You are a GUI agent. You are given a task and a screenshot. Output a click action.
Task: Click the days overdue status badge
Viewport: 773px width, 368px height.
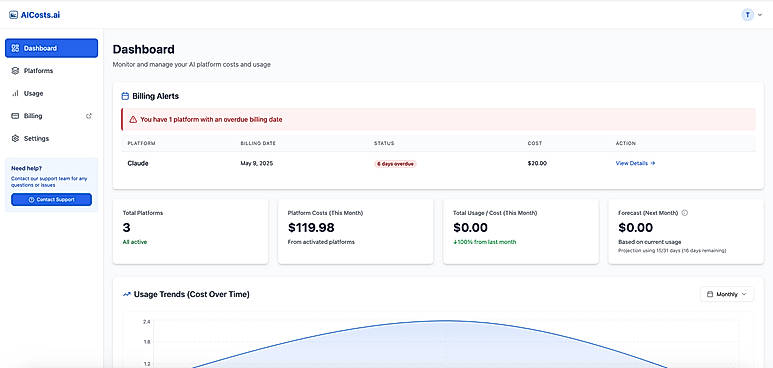[x=395, y=164]
